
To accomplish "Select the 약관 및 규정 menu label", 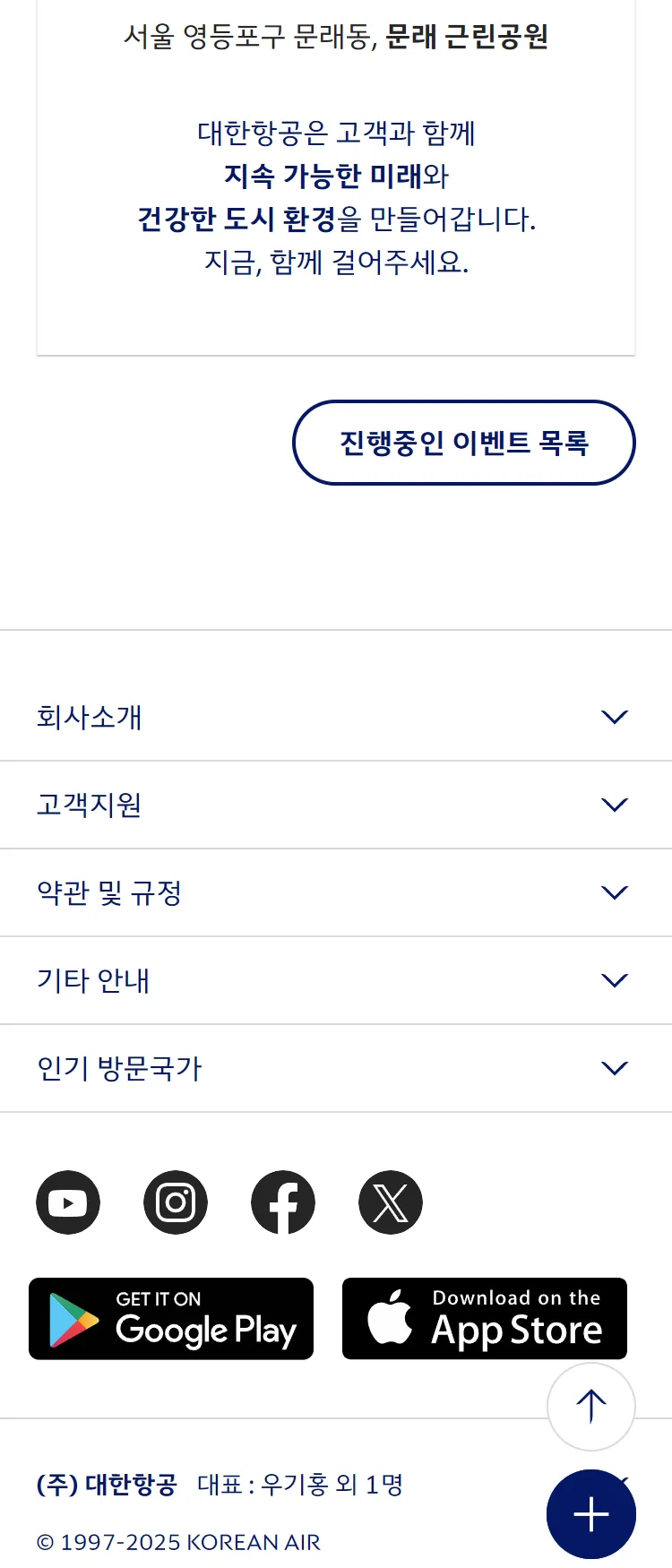I will pyautogui.click(x=109, y=892).
